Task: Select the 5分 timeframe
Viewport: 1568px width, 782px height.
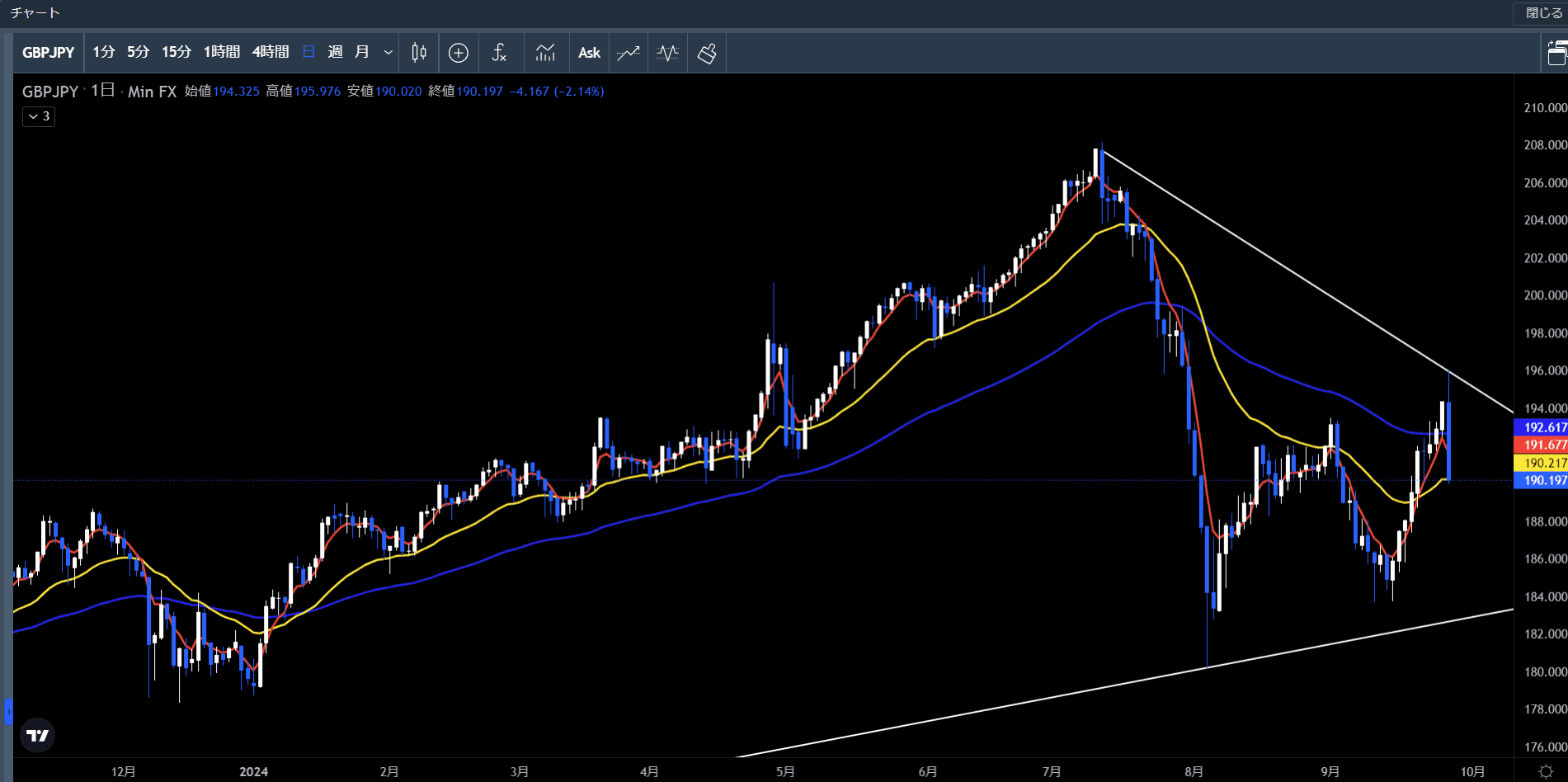Action: coord(139,53)
